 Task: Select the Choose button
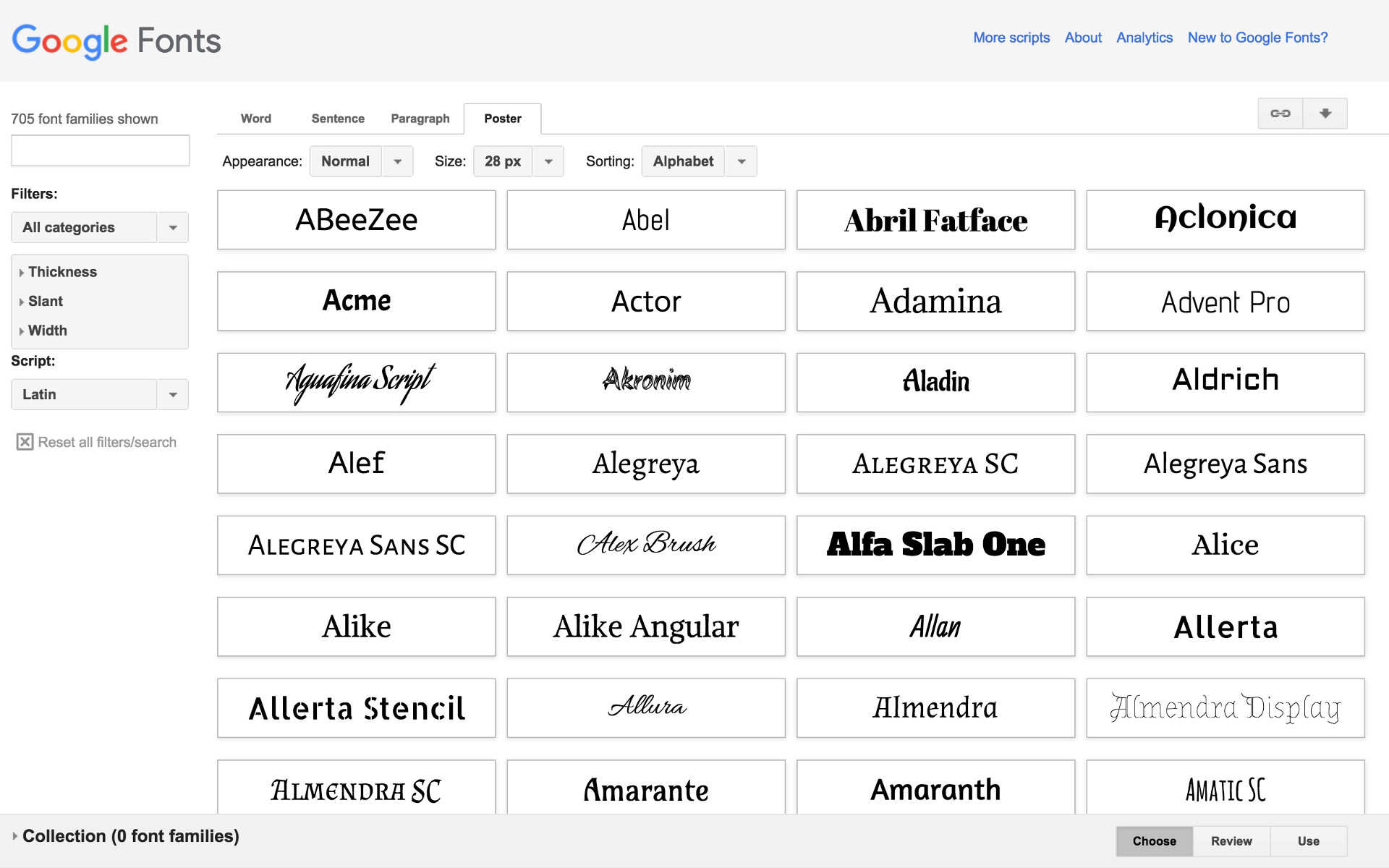pos(1154,841)
